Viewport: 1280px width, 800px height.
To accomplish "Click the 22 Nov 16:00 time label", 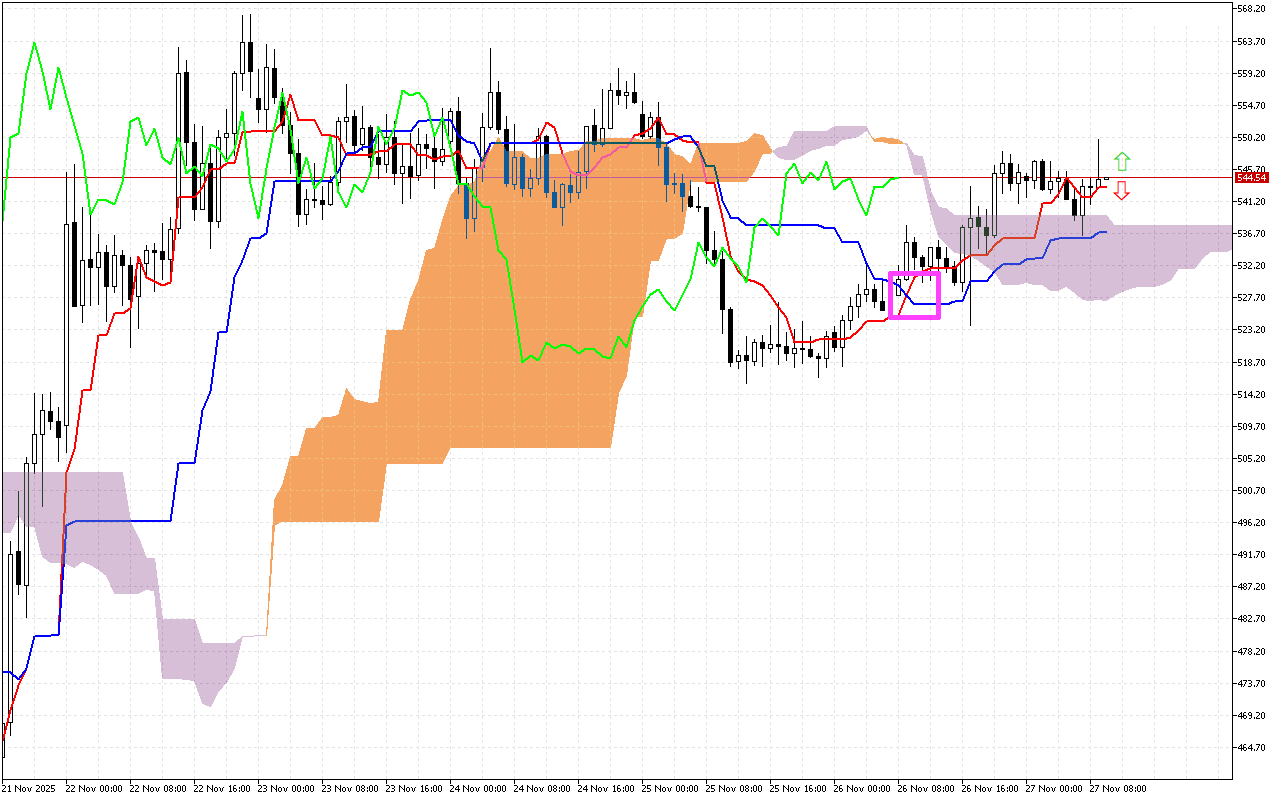I will [x=223, y=788].
